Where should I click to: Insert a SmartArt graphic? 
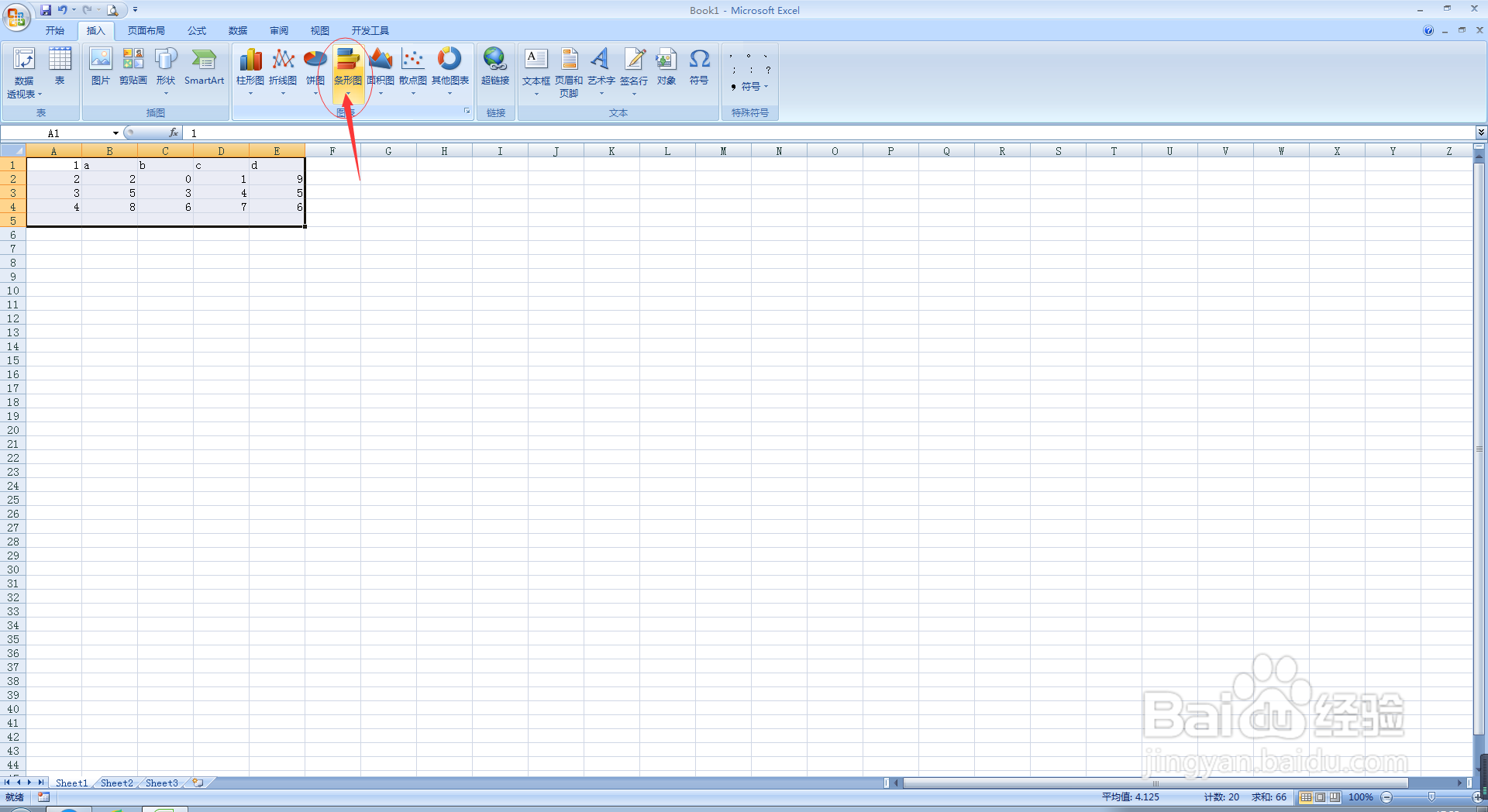204,67
